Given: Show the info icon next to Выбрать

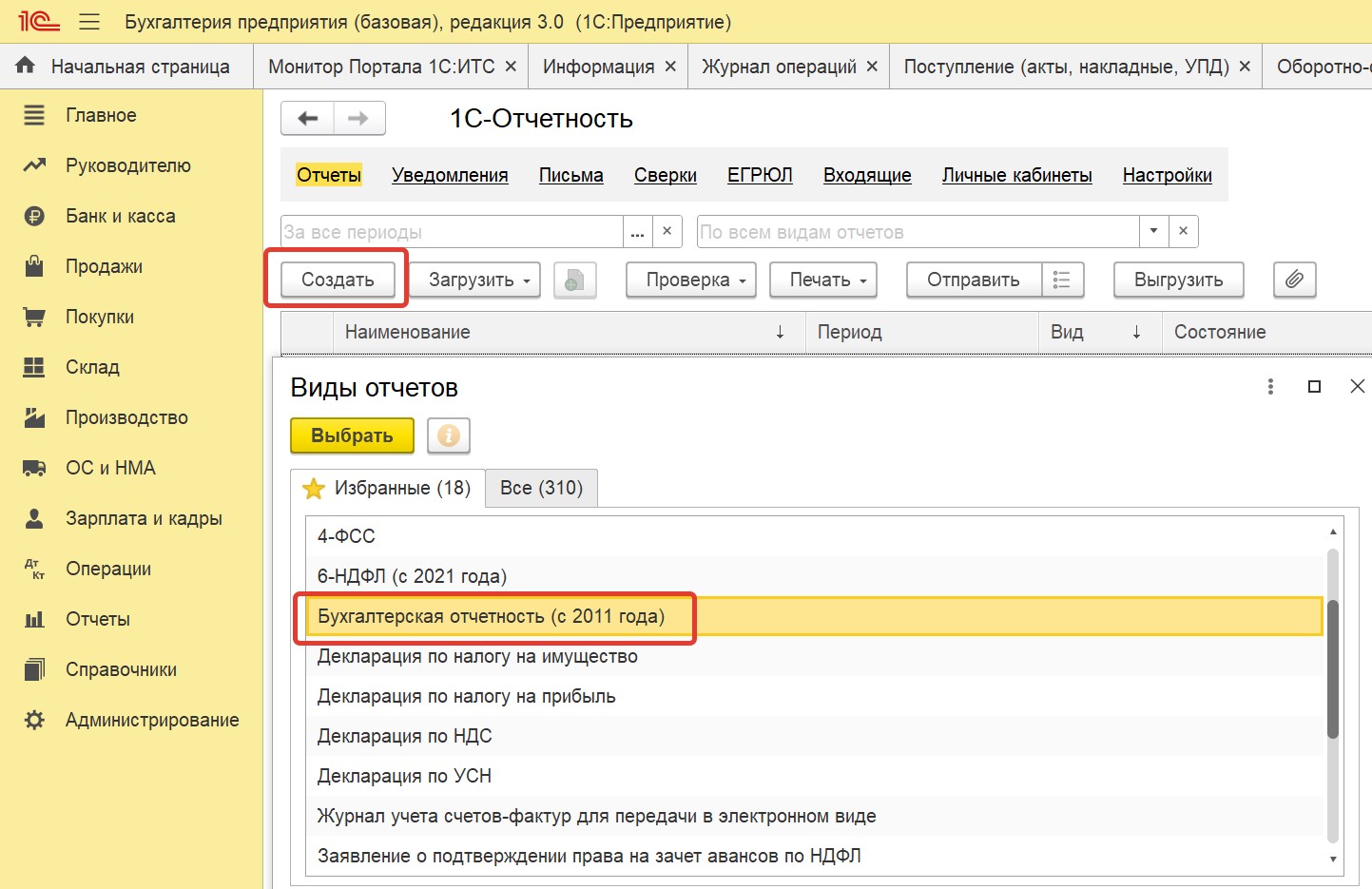Looking at the screenshot, I should coord(449,435).
